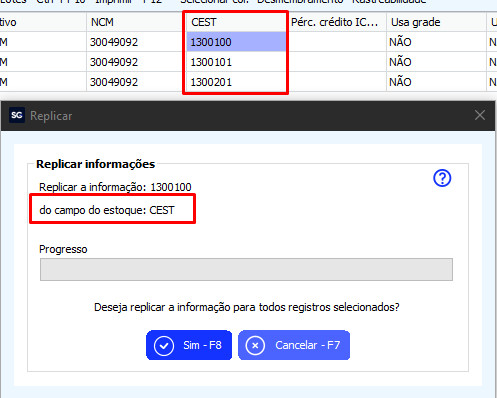Select the NCM column header
The image size is (497, 398).
(x=137, y=22)
